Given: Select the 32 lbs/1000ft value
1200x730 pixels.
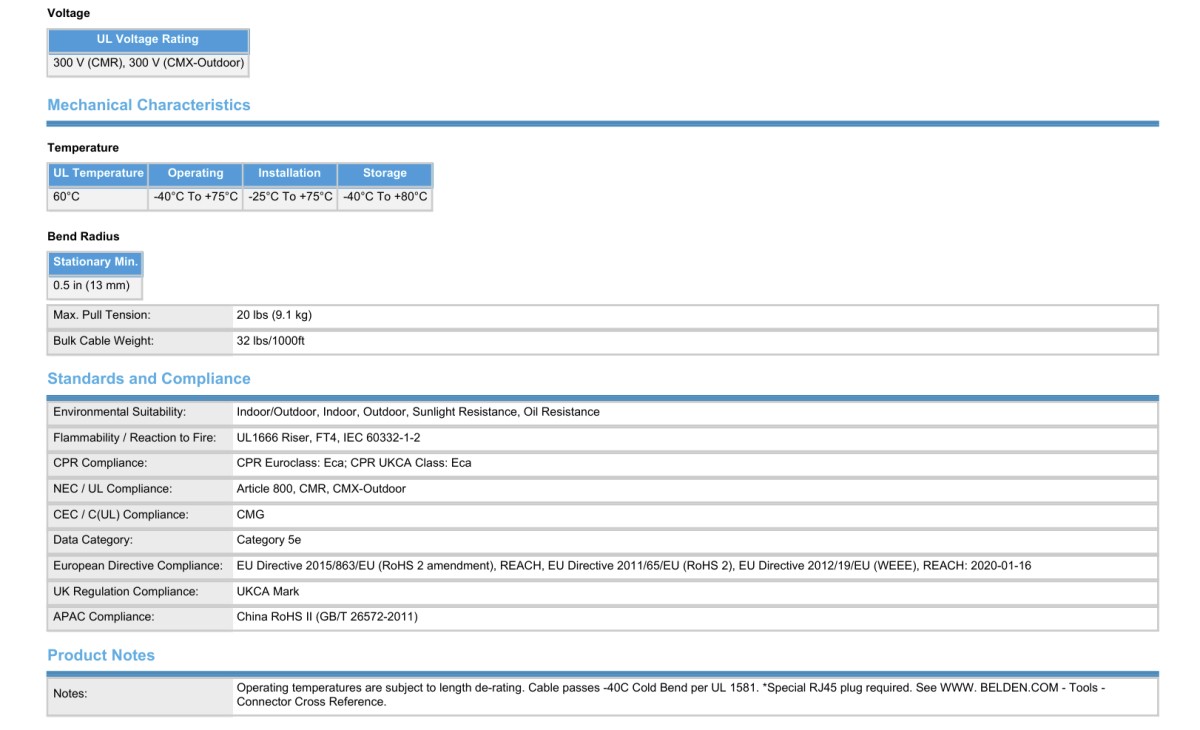Looking at the screenshot, I should click(x=270, y=341).
